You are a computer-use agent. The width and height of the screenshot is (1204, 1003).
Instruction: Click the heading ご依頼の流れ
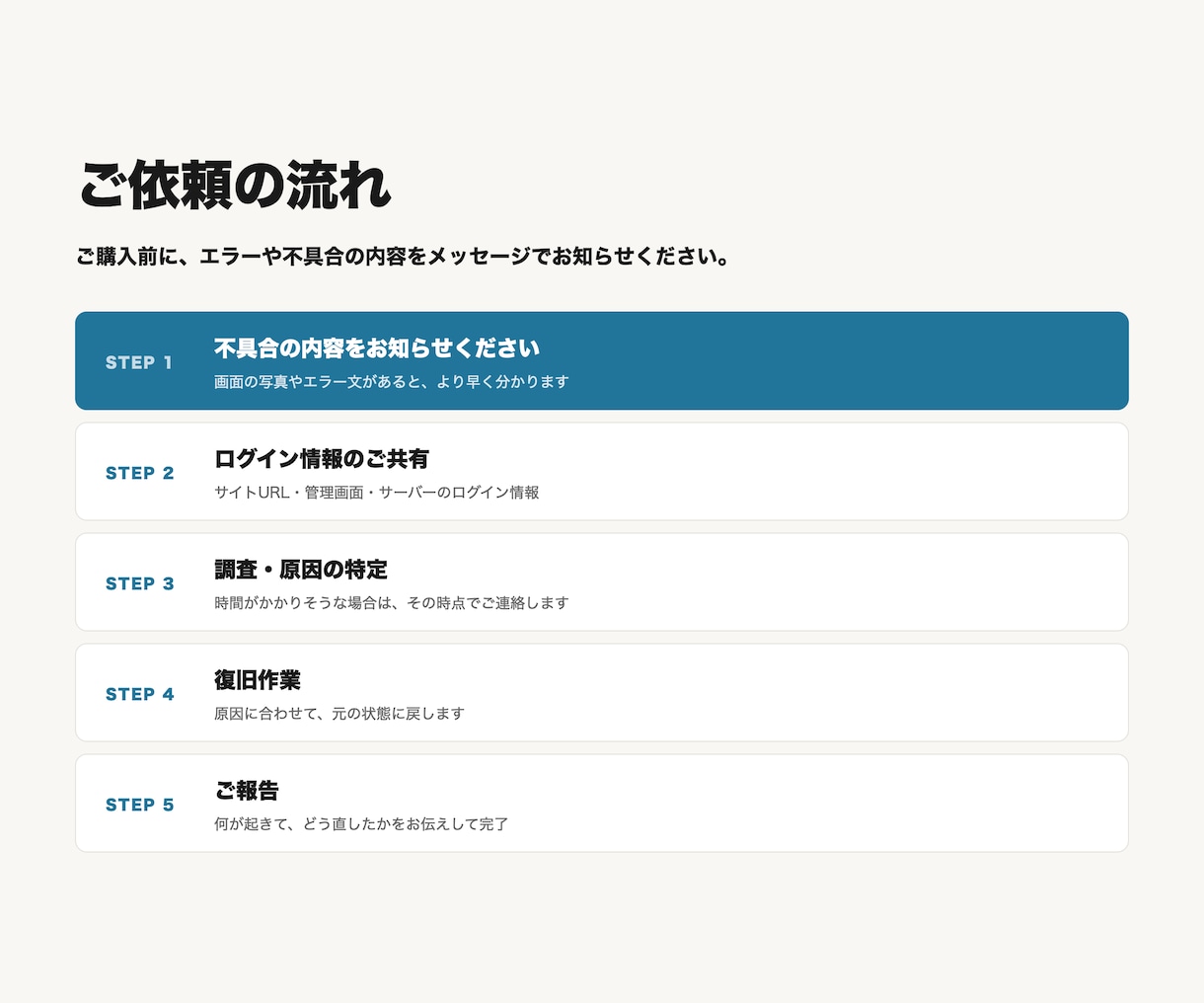pyautogui.click(x=234, y=185)
